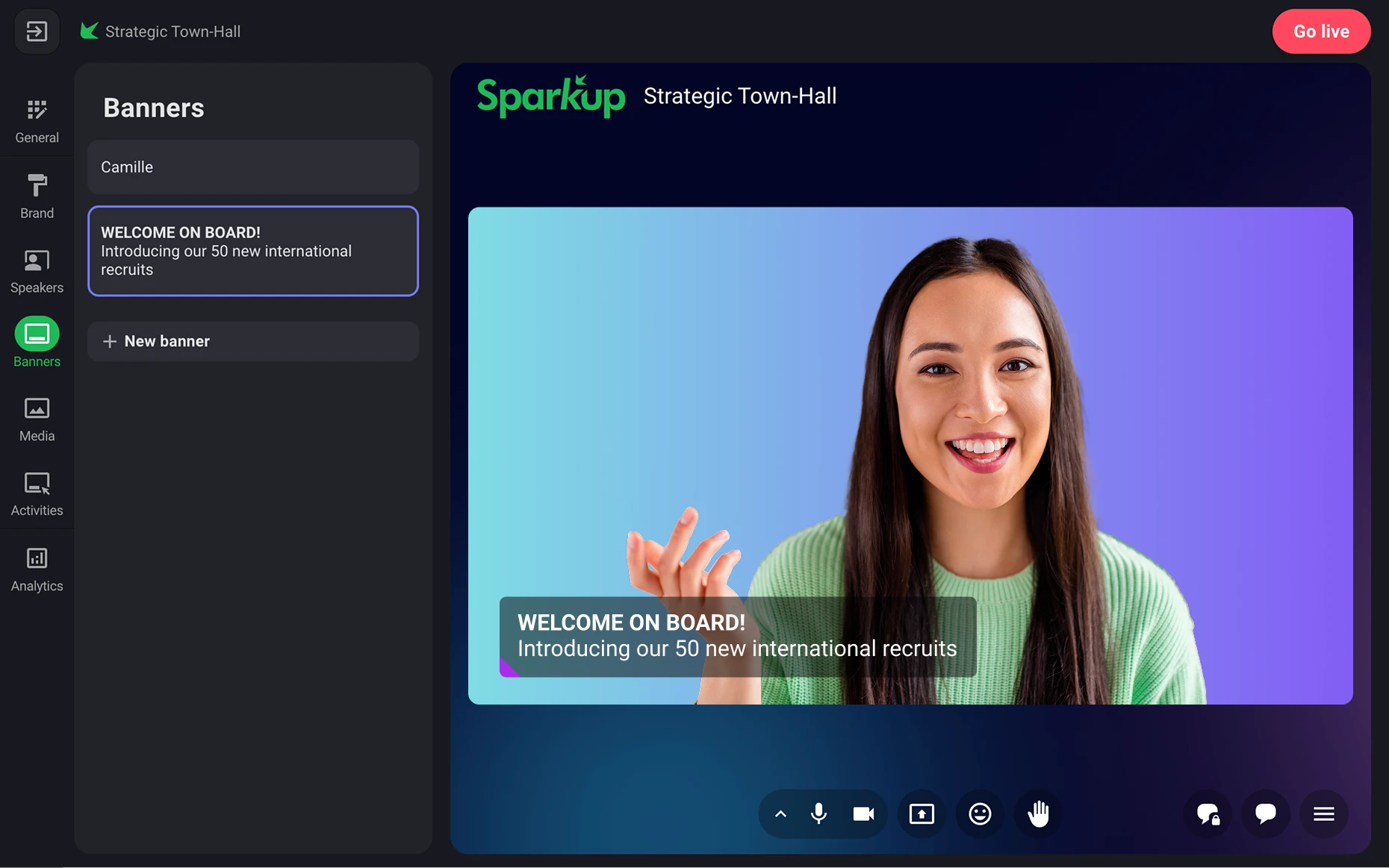The image size is (1389, 868).
Task: Open the emoji reactions
Action: 980,814
